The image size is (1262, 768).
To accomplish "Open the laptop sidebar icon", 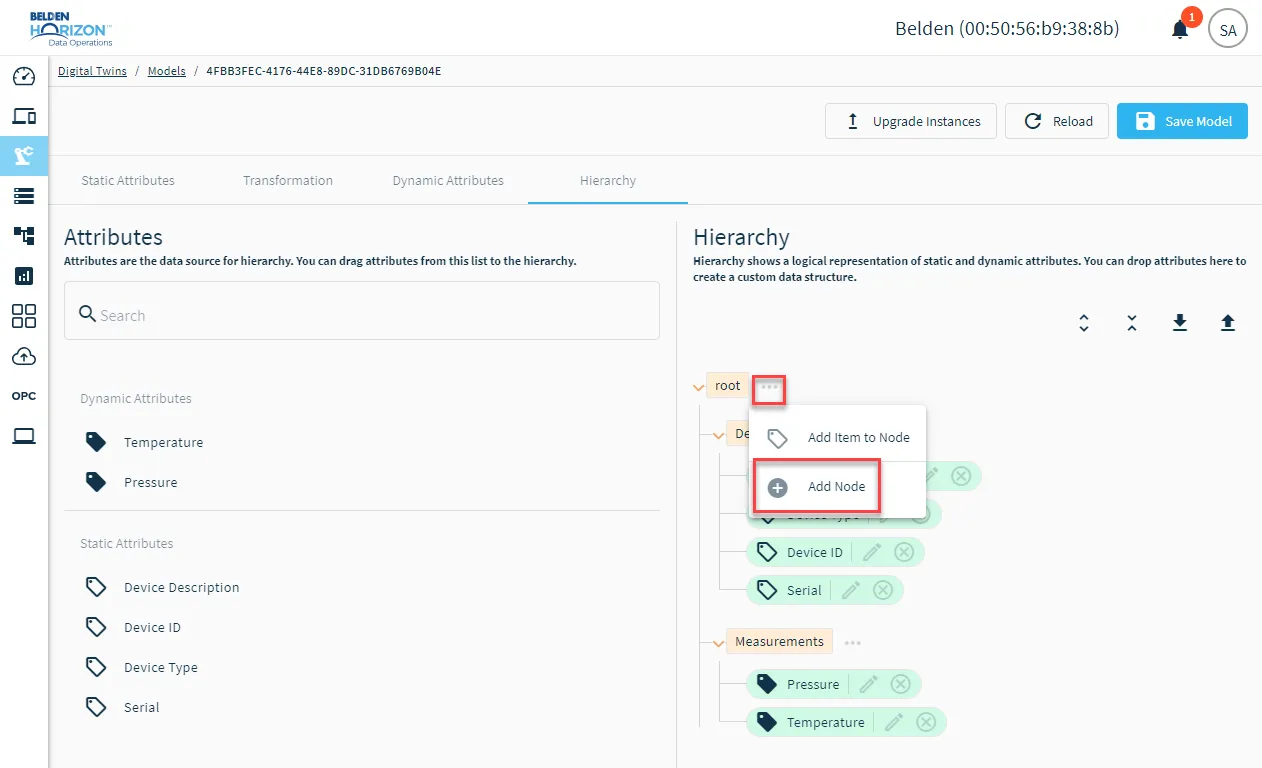I will pos(24,436).
